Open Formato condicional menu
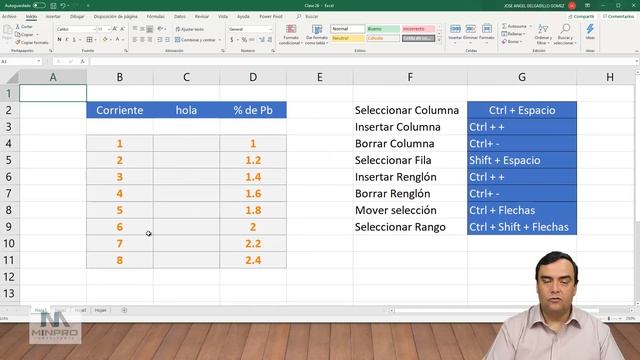Image resolution: width=640 pixels, height=360 pixels. coord(291,34)
